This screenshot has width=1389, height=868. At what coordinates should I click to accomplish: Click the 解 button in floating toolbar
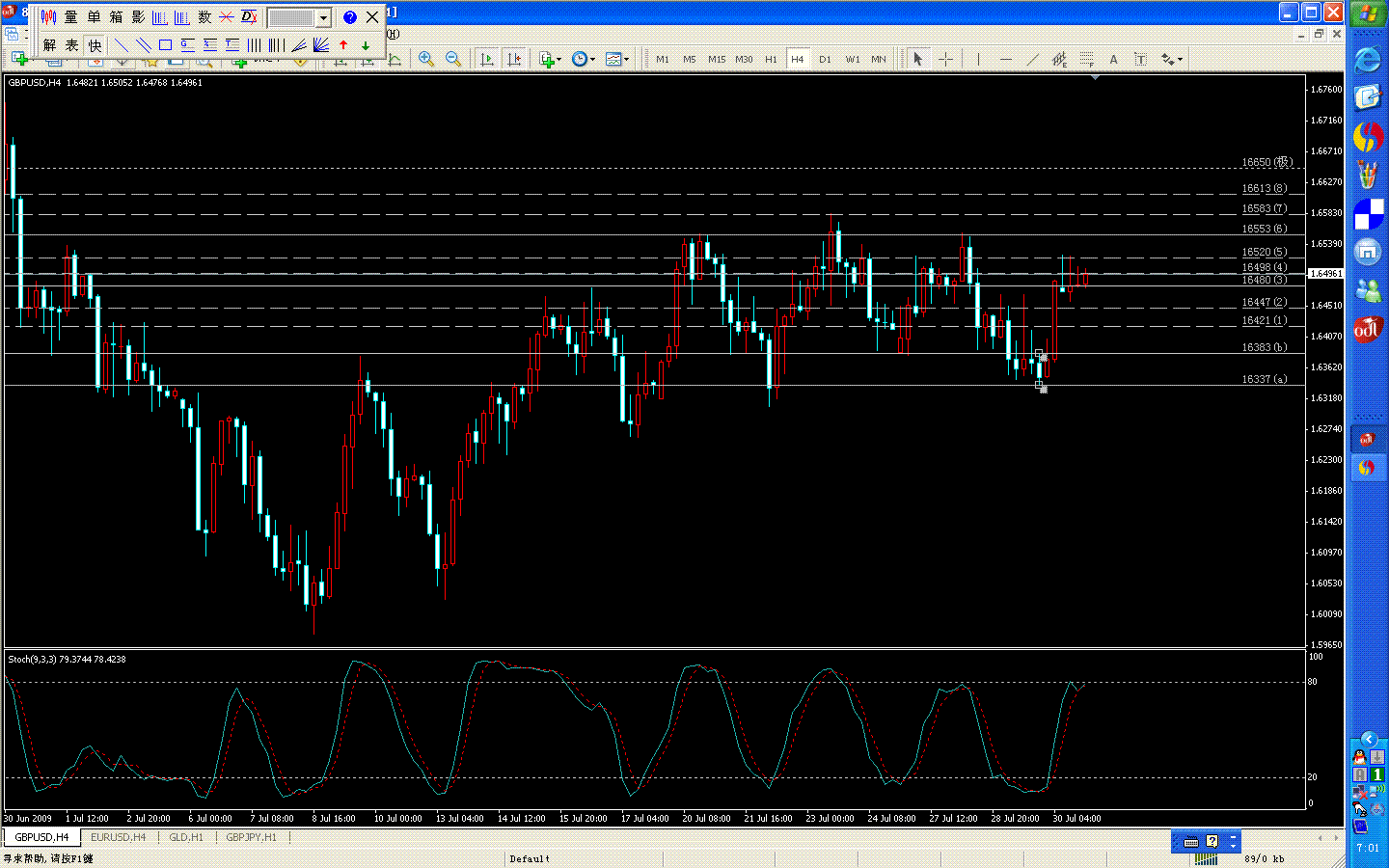(x=49, y=45)
